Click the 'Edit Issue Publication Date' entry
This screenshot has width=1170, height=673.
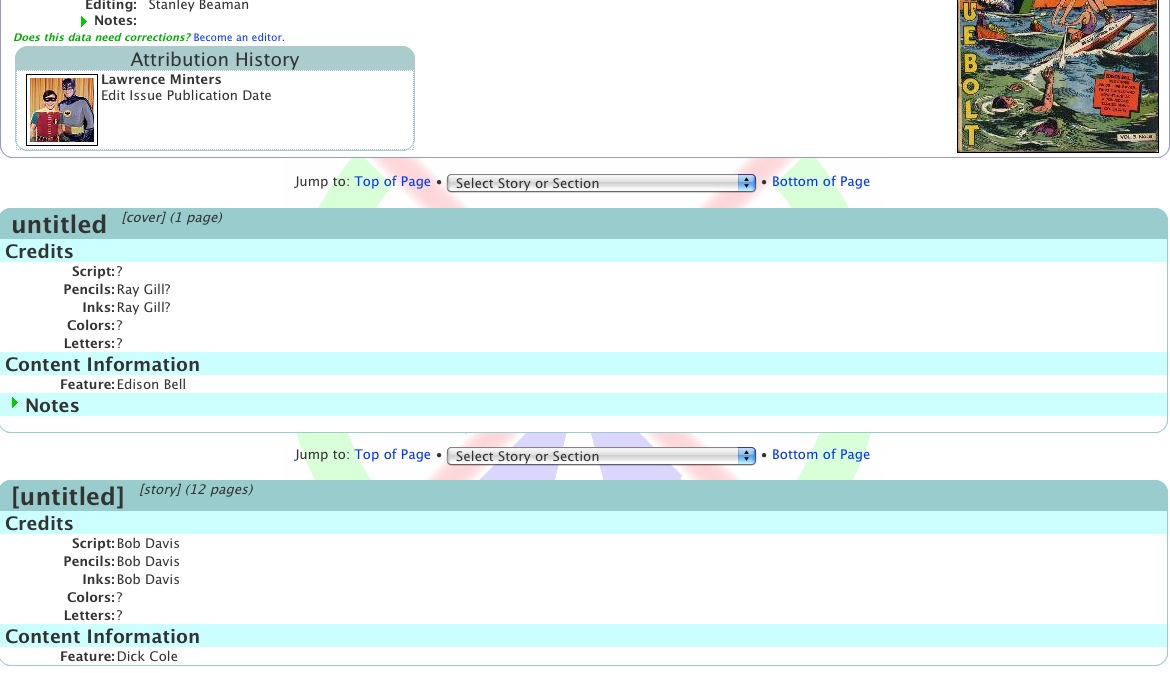pos(186,96)
